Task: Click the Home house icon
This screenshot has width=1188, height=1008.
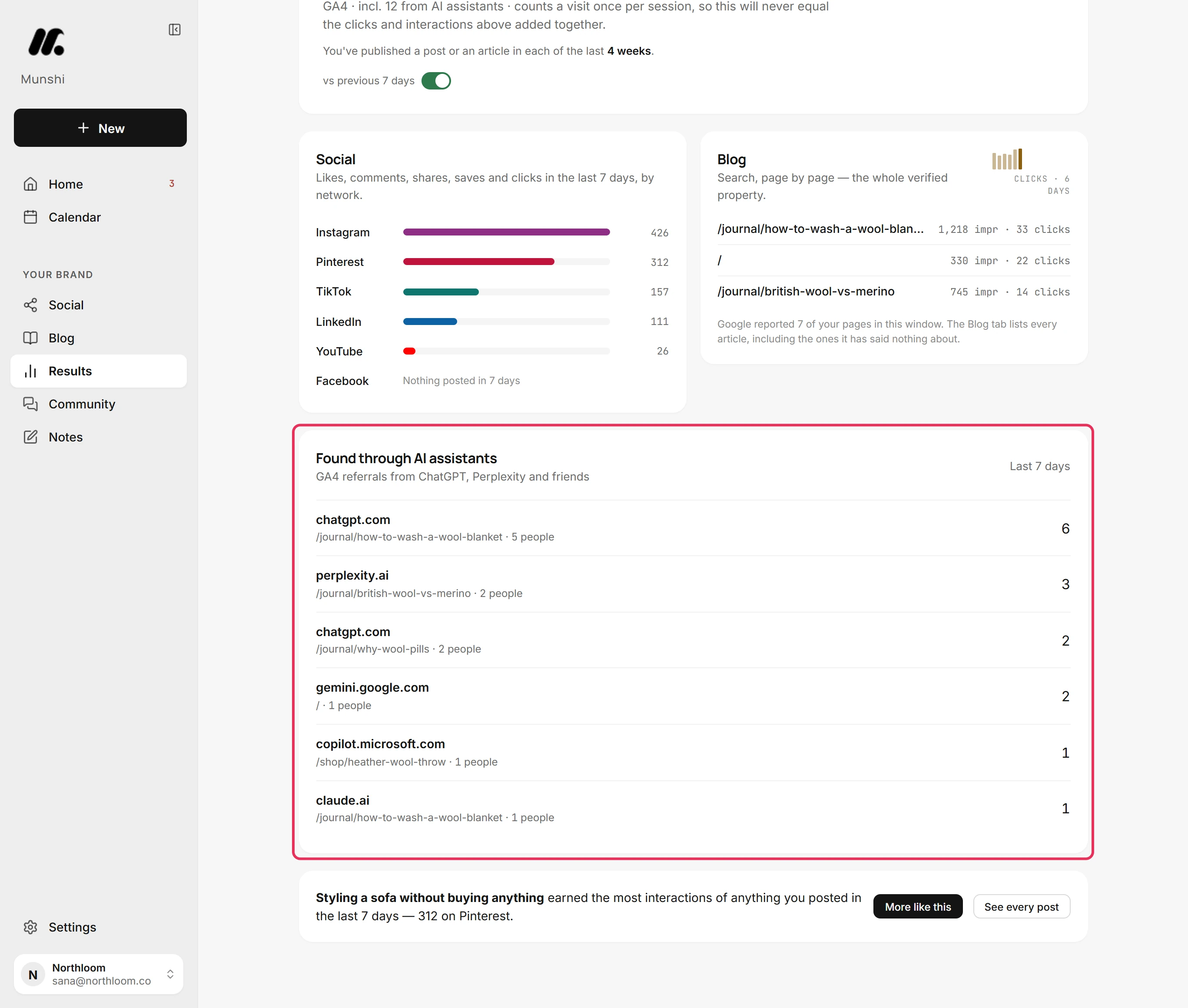Action: tap(30, 184)
